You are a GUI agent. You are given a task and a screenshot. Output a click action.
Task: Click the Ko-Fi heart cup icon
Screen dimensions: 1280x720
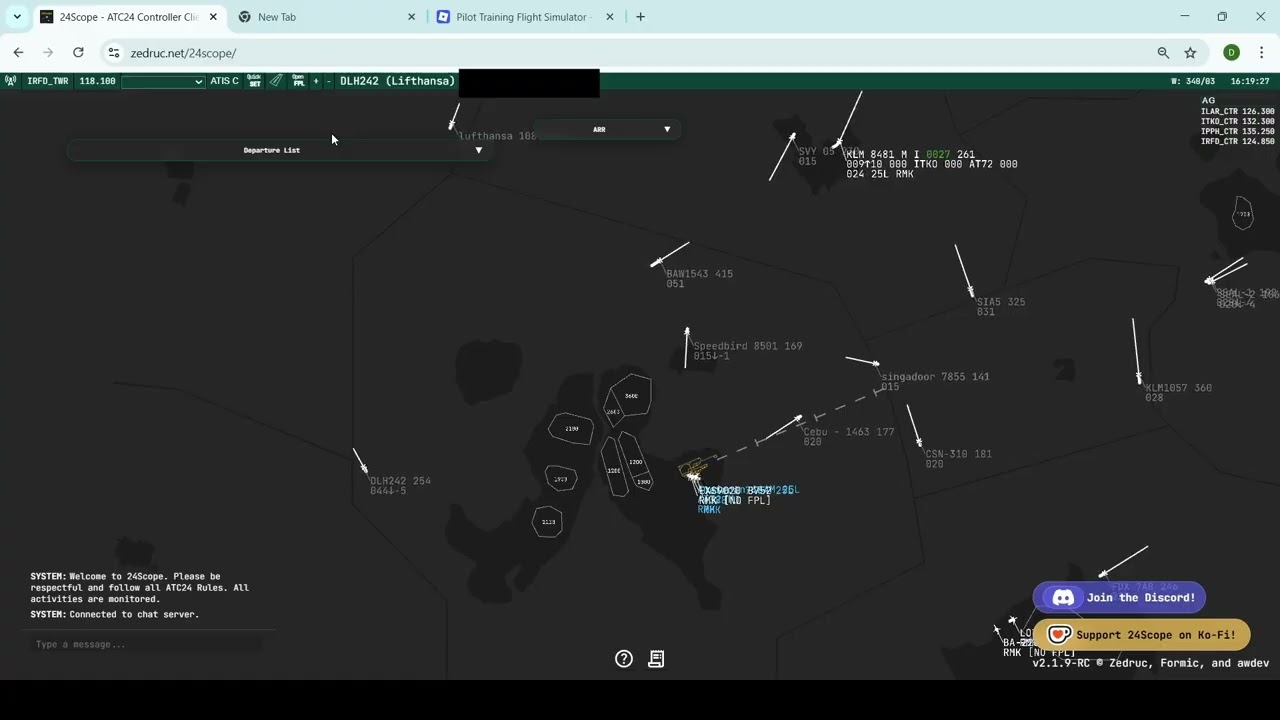coord(1059,635)
